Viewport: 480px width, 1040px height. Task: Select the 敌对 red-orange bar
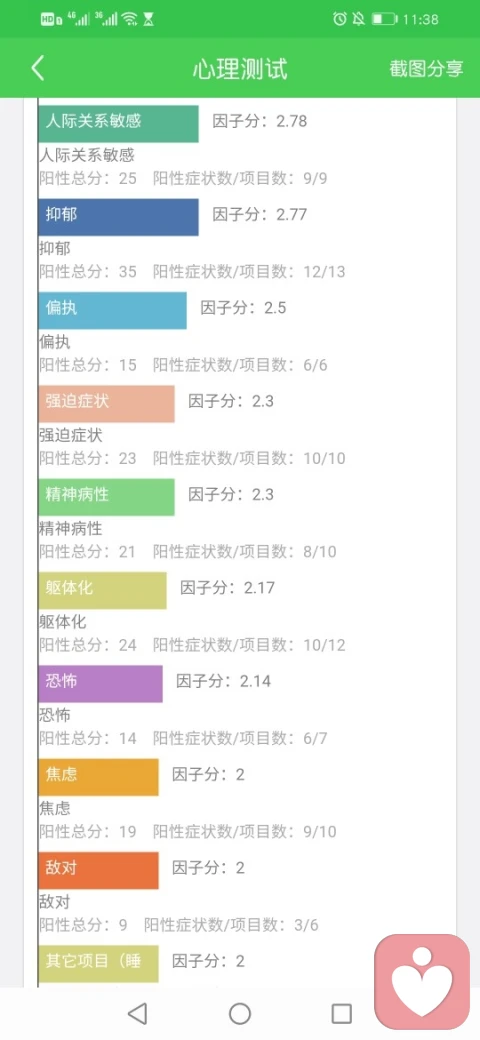point(98,870)
